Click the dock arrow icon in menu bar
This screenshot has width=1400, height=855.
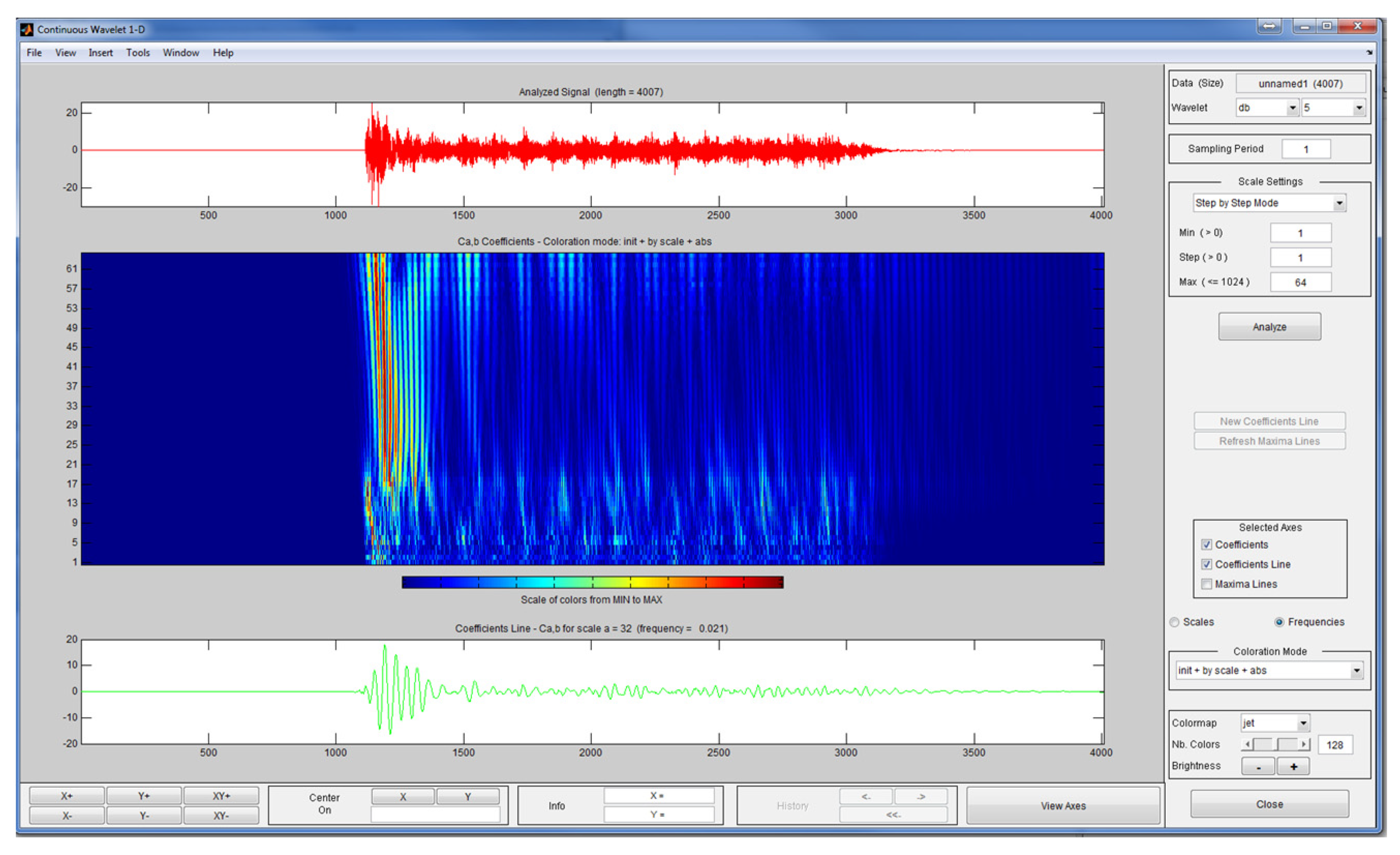tap(1369, 53)
